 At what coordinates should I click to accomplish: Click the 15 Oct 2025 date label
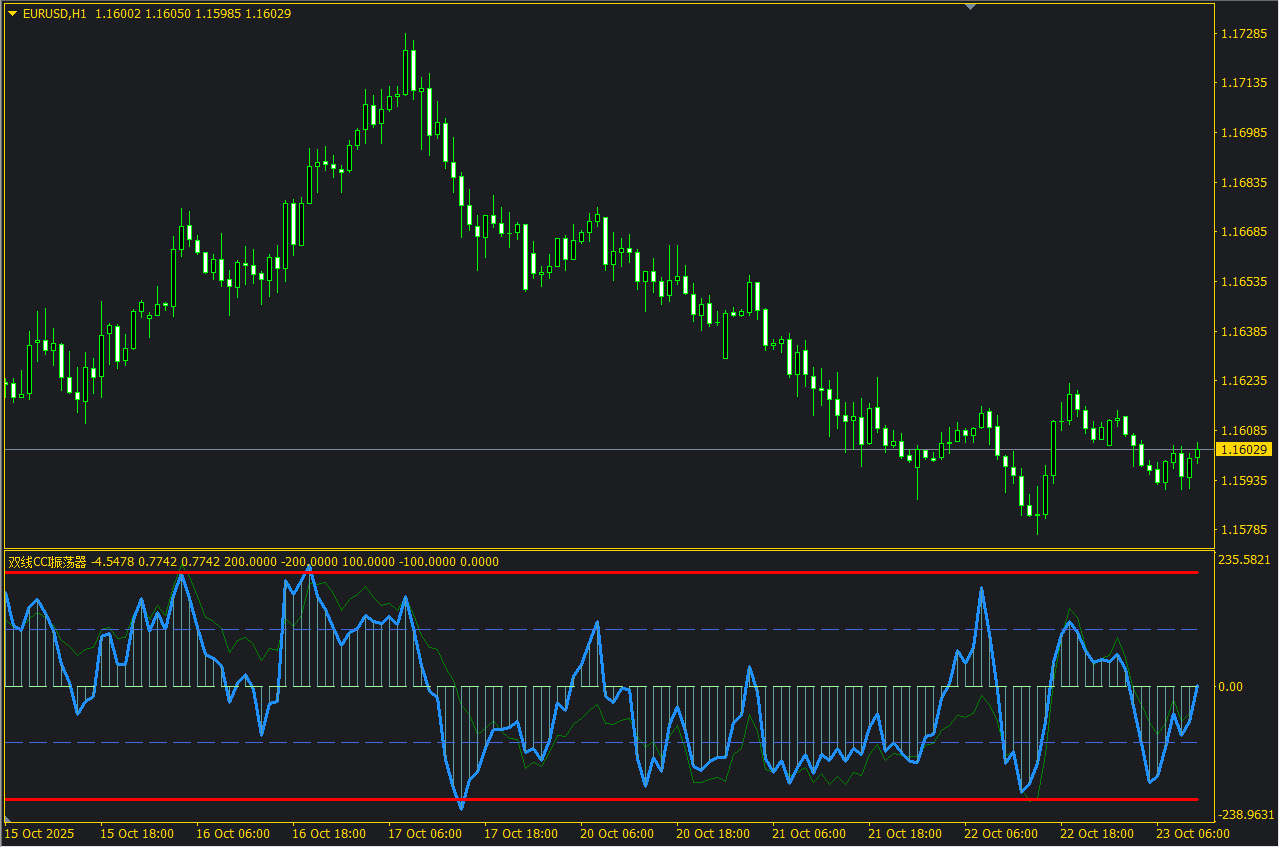[40, 833]
